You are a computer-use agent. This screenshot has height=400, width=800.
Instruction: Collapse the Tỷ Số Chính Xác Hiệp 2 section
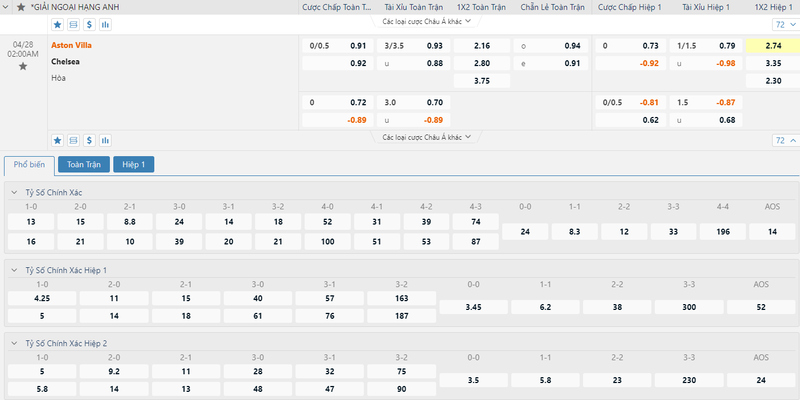point(14,343)
